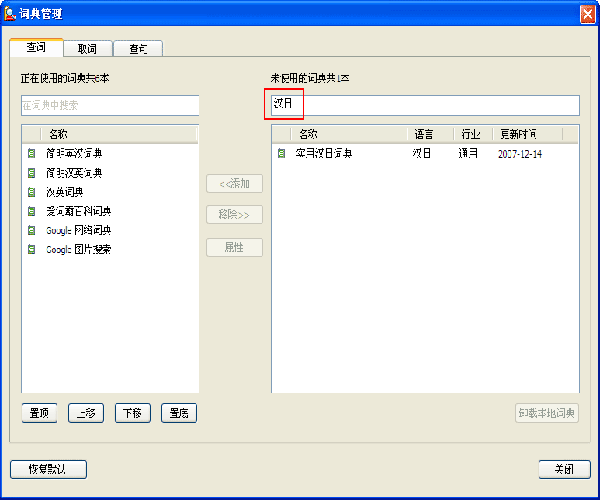Click the 上移 button
600x500 pixels.
click(x=86, y=413)
